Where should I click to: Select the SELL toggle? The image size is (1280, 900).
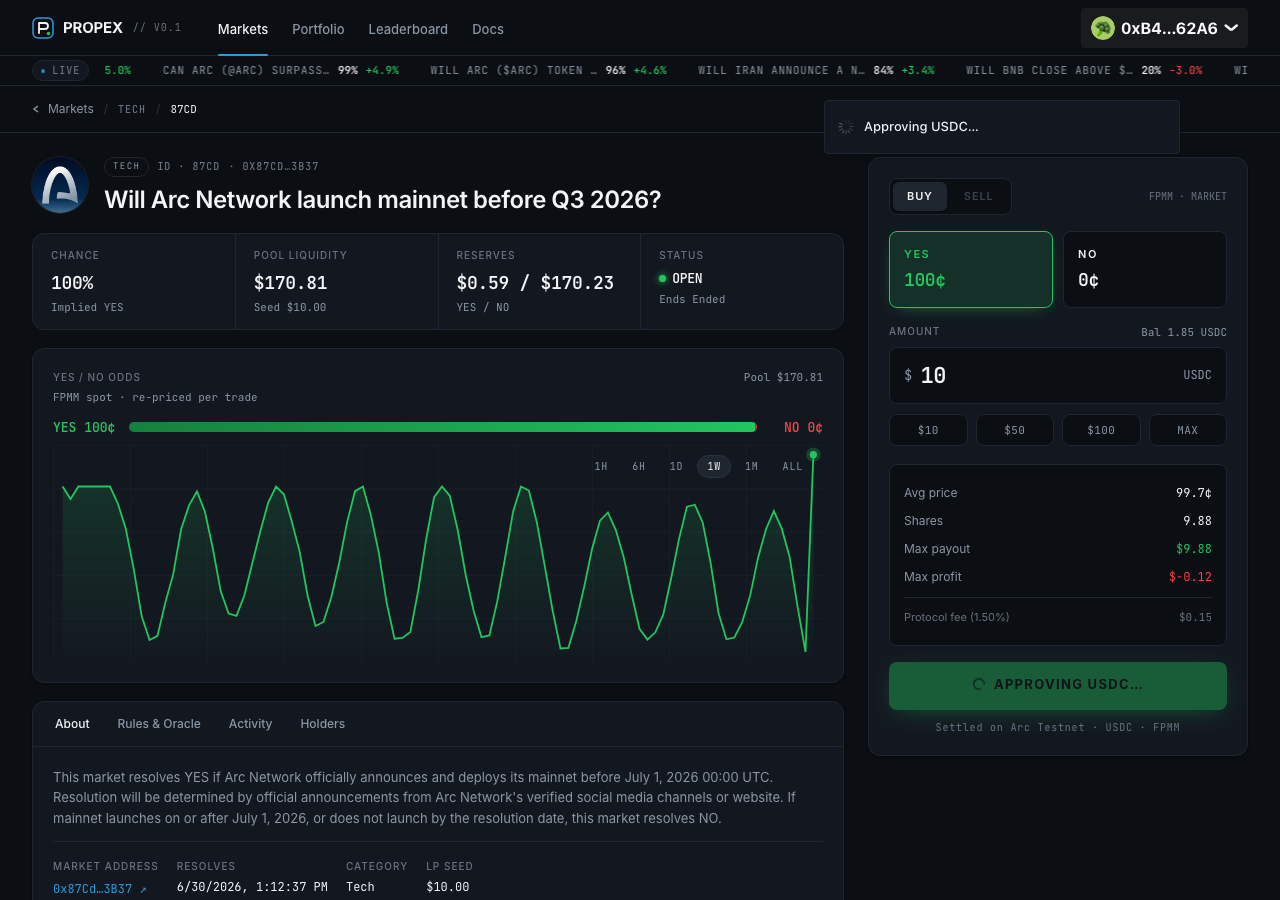[x=978, y=196]
